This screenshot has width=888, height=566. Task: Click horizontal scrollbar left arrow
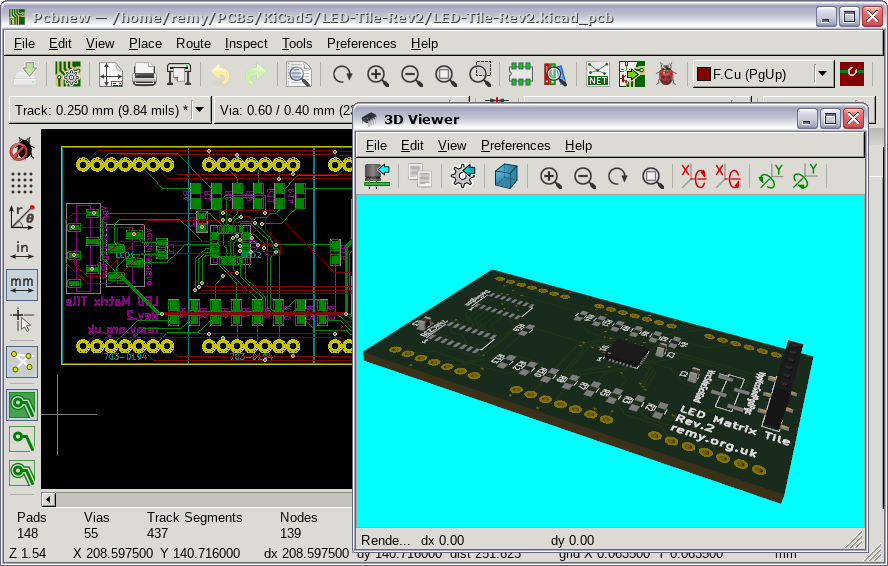click(x=49, y=500)
